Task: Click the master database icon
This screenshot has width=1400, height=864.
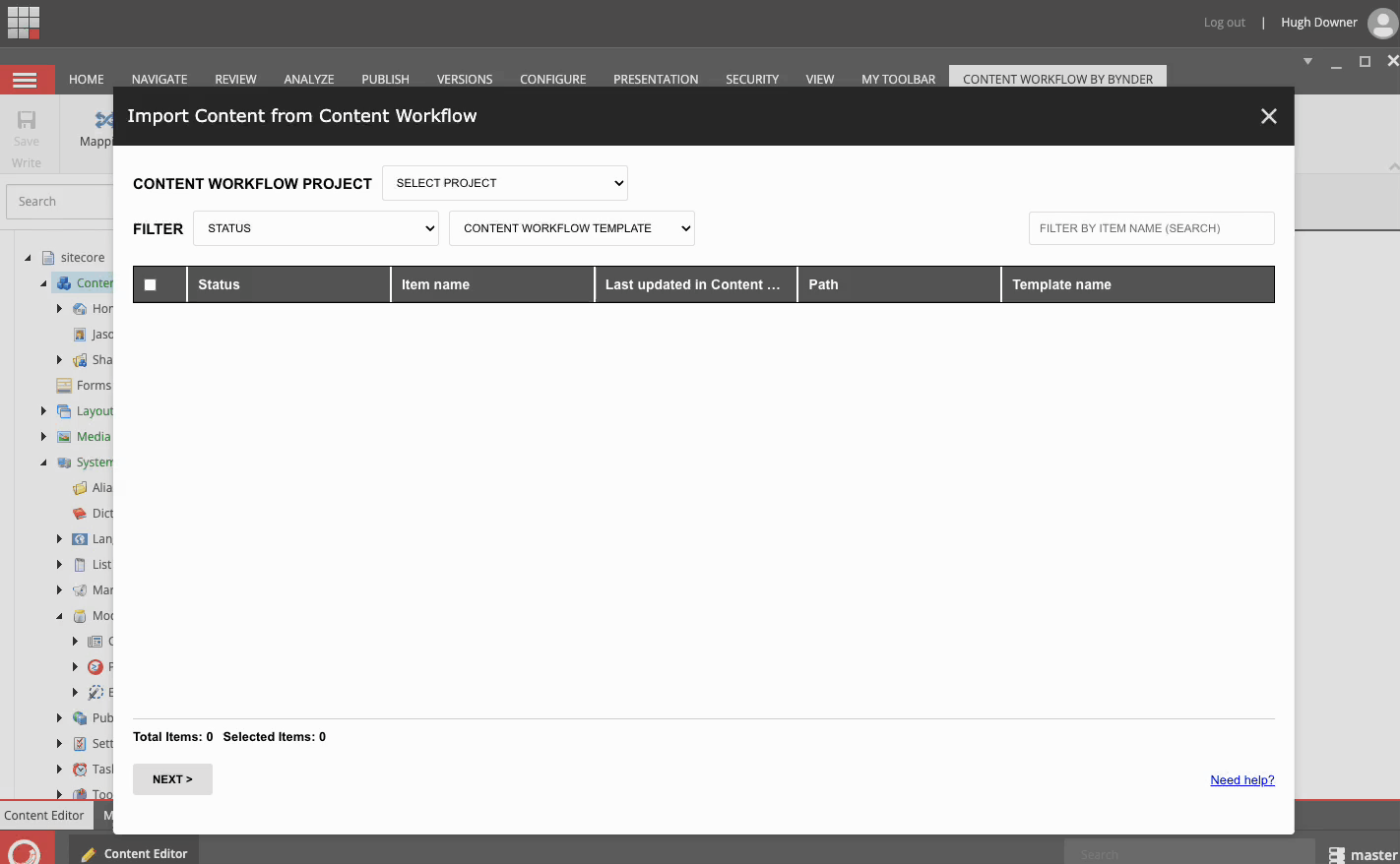Action: point(1337,855)
